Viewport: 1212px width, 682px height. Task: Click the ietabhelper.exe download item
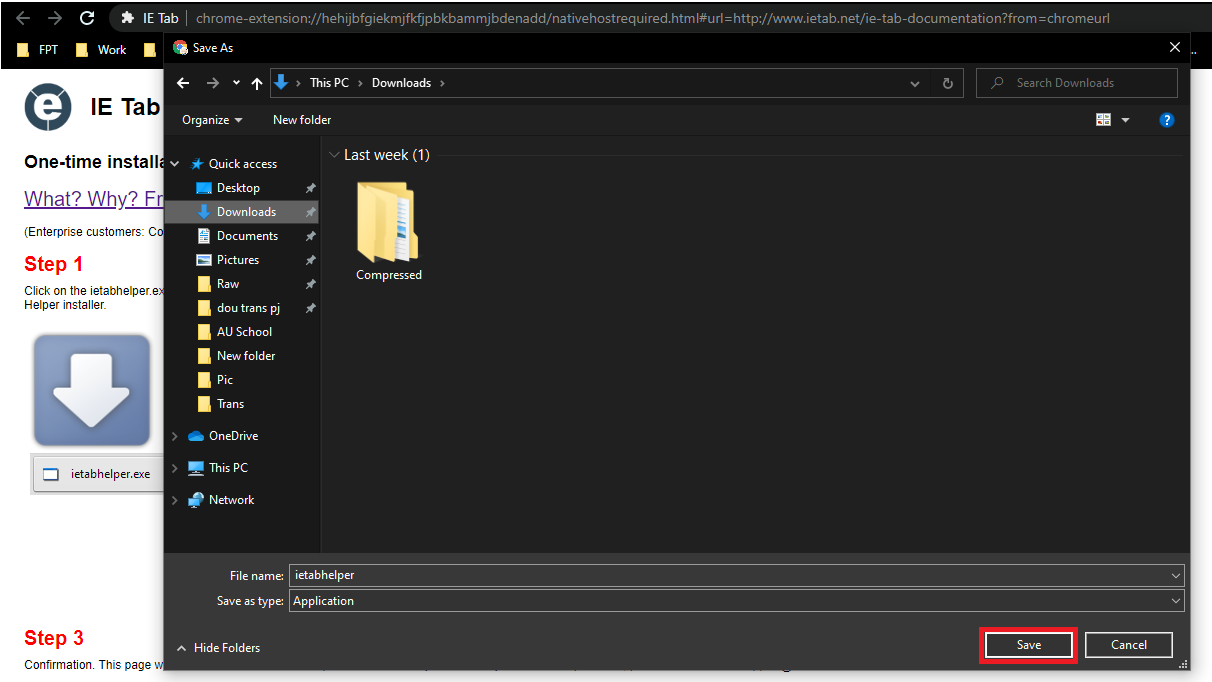pos(98,474)
